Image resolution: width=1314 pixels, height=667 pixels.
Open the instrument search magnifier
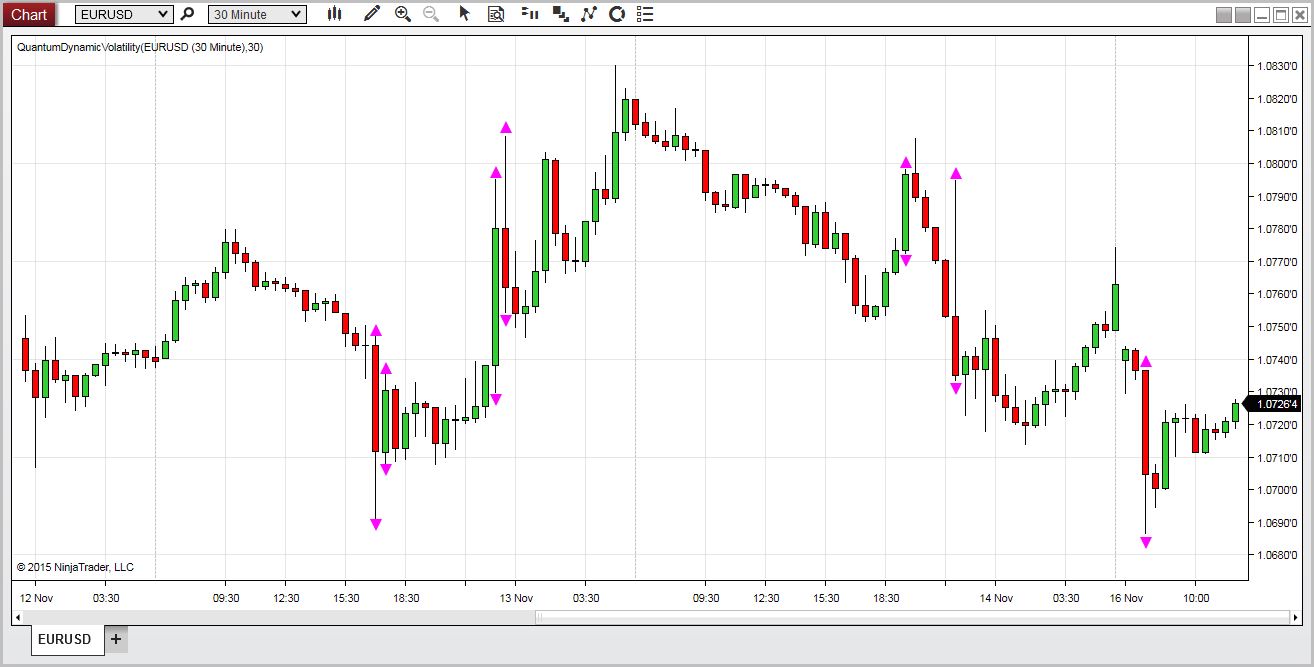pyautogui.click(x=187, y=14)
